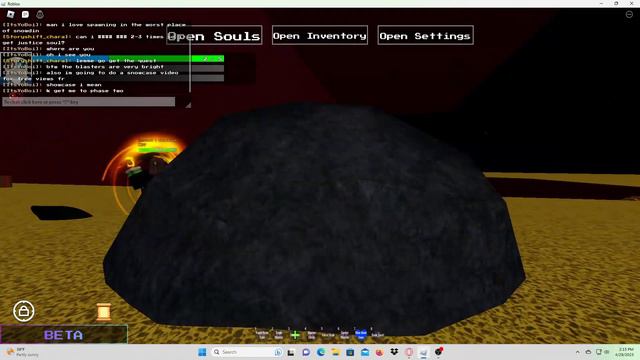The height and width of the screenshot is (360, 640).
Task: Open File Explorer from taskbar
Action: 336,352
